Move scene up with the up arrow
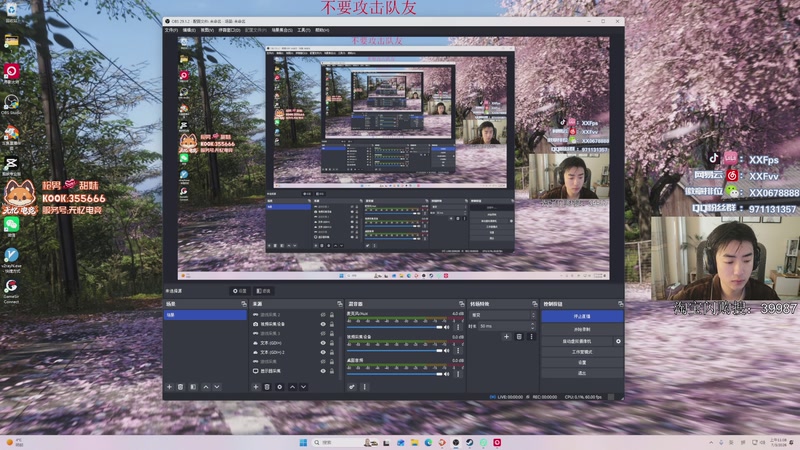 206,387
